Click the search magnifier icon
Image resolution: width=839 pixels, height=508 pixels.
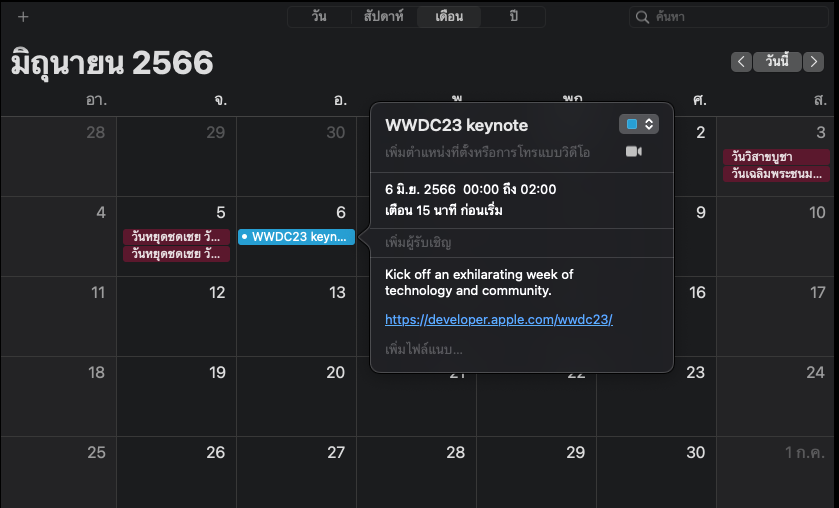click(x=643, y=17)
